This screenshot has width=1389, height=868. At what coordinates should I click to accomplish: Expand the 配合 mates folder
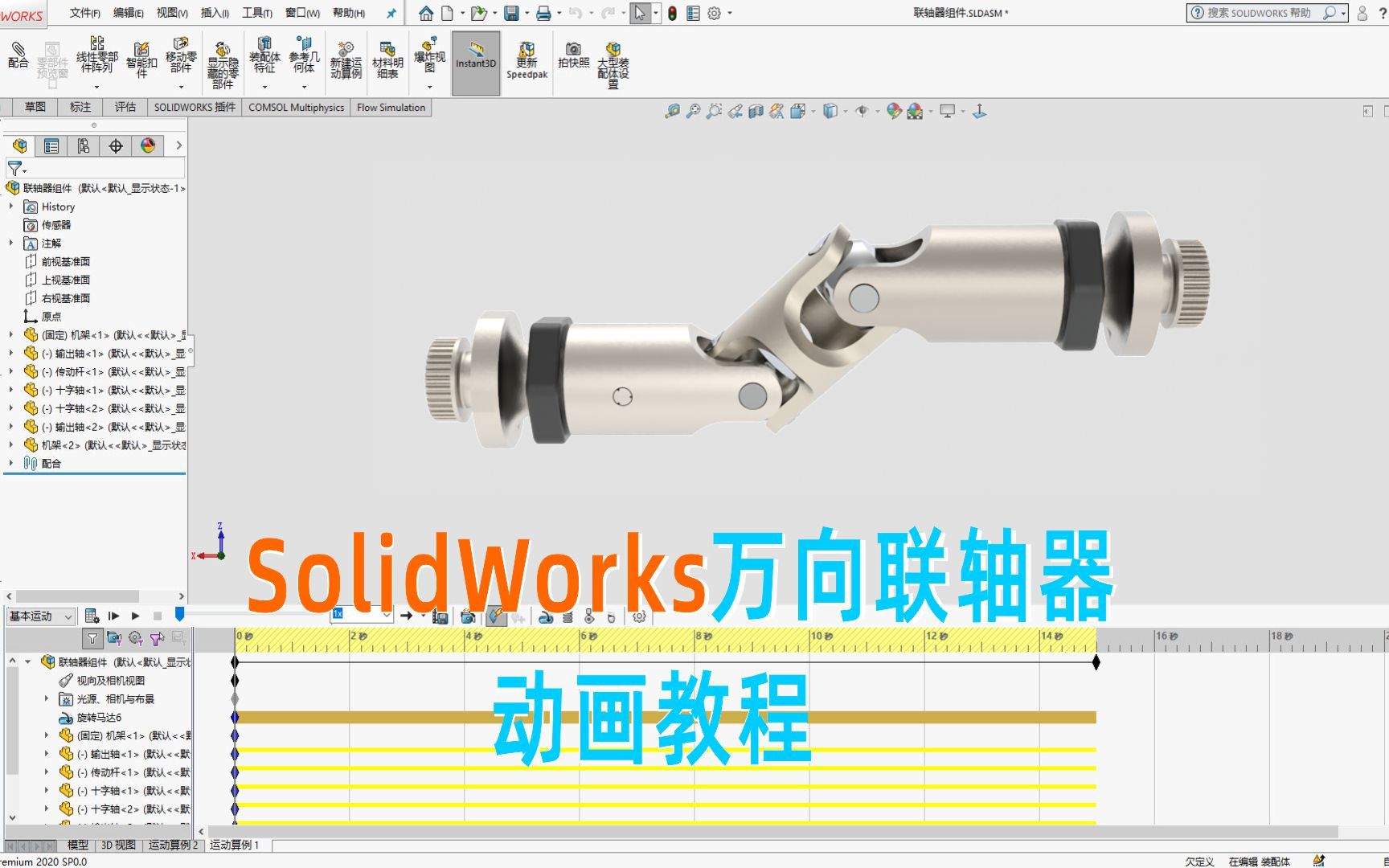pos(11,463)
